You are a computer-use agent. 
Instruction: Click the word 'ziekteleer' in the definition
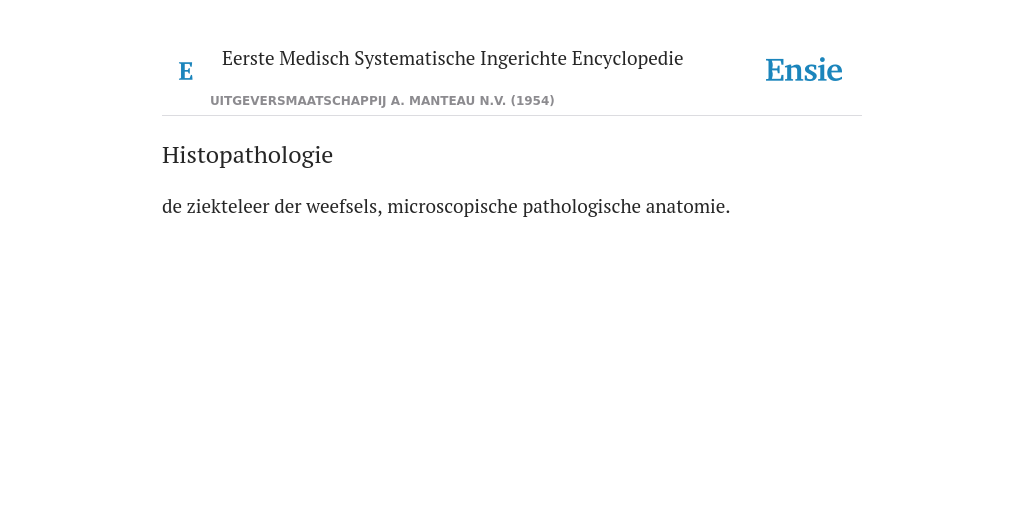(x=228, y=206)
